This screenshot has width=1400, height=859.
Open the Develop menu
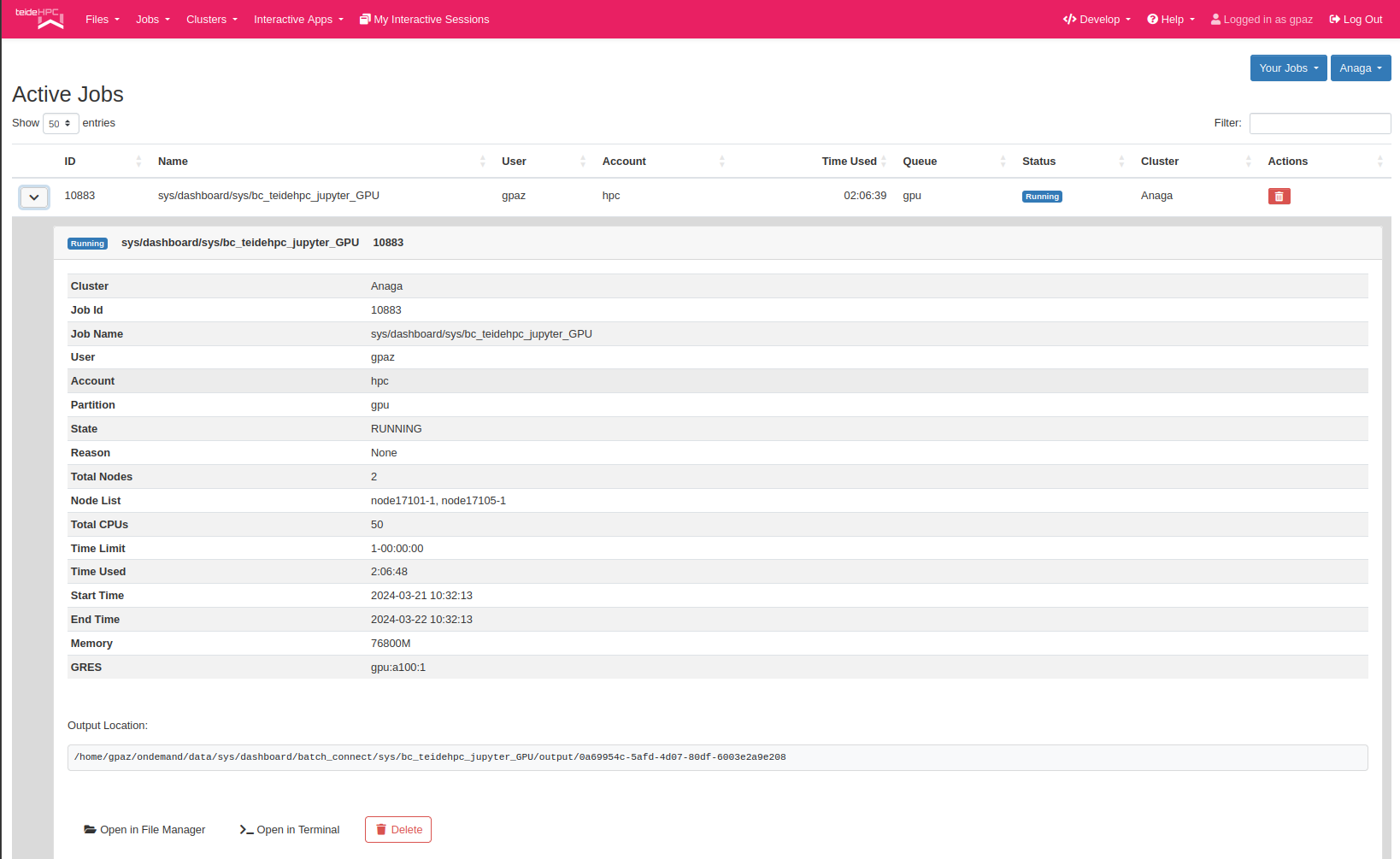pos(1097,20)
